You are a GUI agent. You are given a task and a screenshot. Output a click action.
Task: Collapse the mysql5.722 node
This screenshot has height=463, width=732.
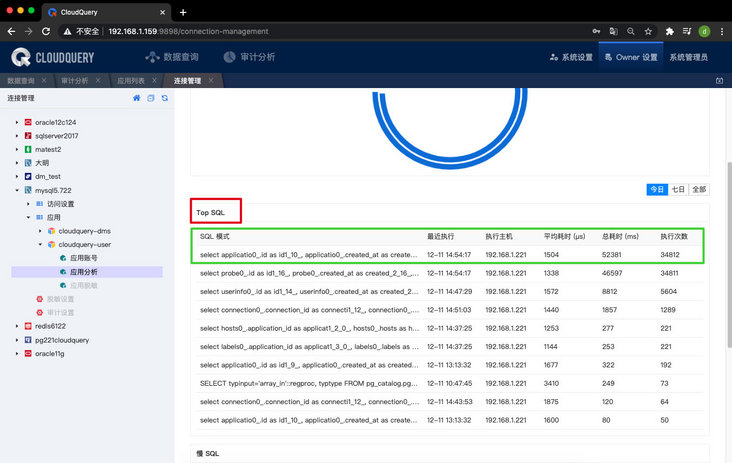17,190
